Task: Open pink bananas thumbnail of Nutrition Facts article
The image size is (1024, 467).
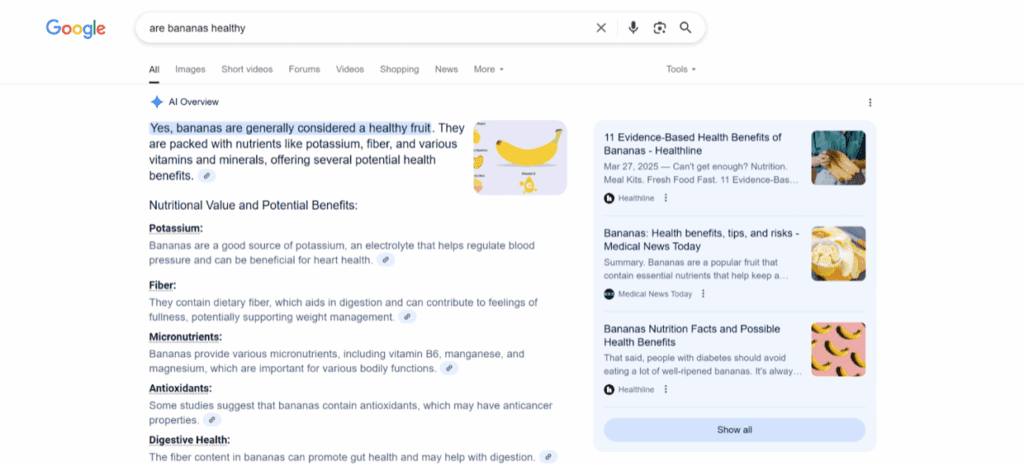Action: (x=839, y=349)
